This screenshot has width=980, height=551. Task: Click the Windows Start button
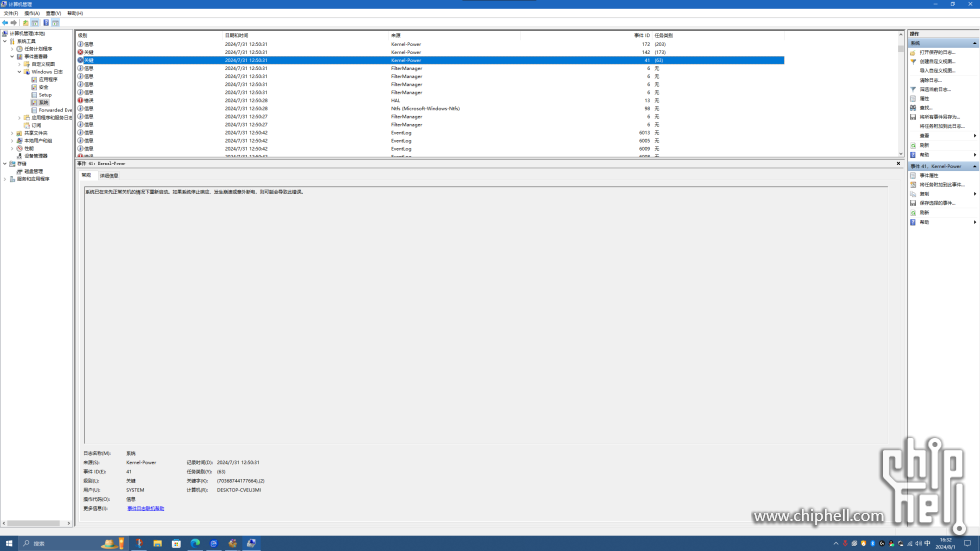[9, 544]
